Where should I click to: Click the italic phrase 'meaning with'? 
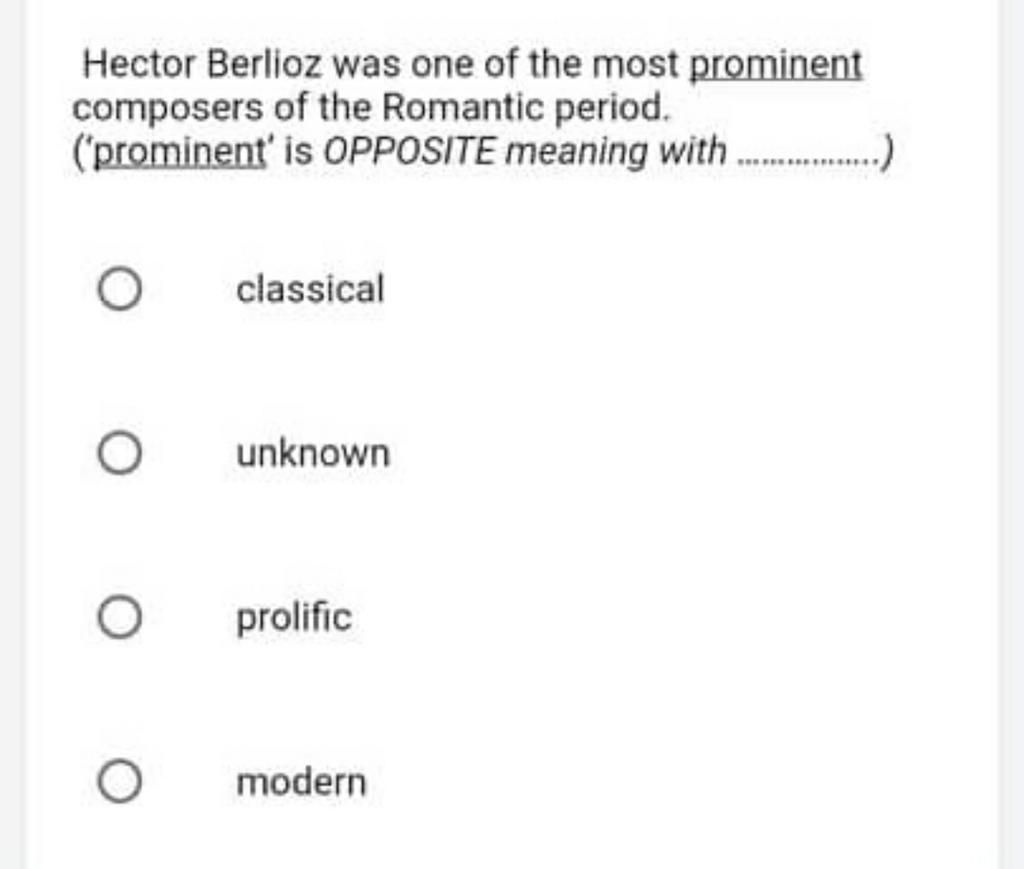point(616,152)
